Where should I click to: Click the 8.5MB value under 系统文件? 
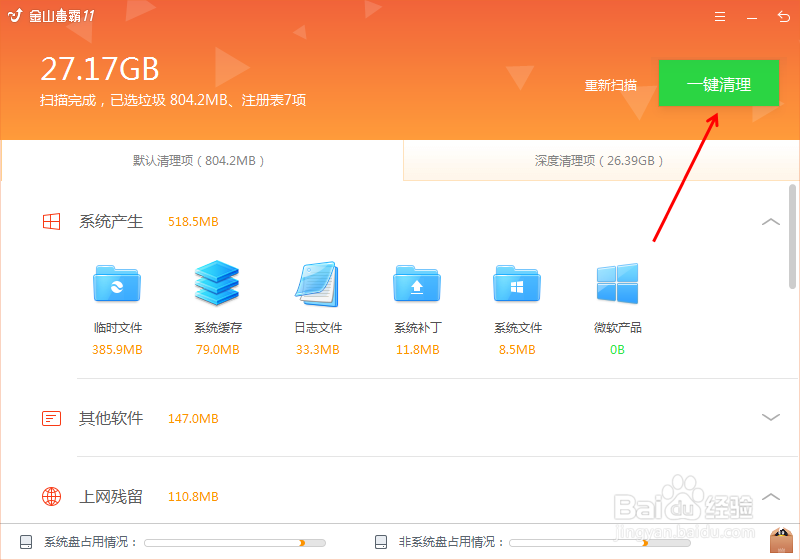coord(517,350)
